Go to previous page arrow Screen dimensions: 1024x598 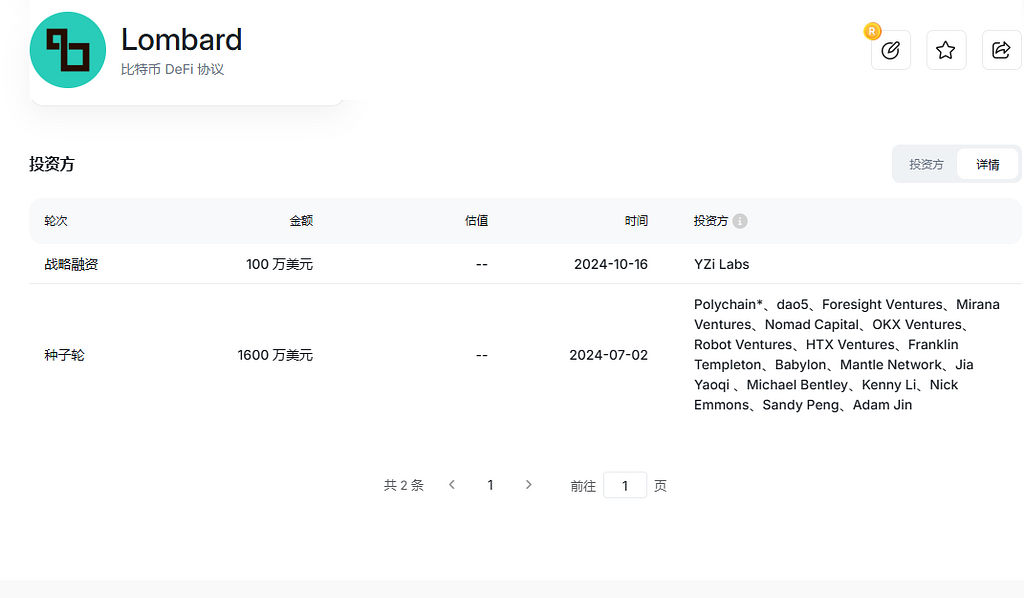[x=452, y=485]
